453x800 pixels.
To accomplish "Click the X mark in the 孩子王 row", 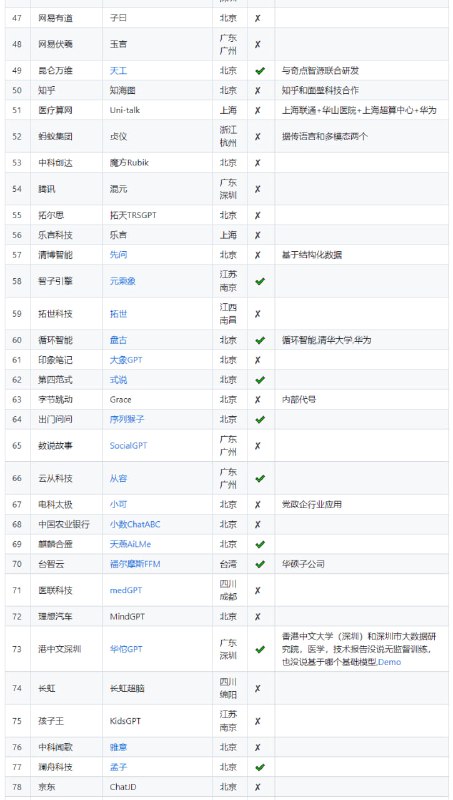I will tap(258, 721).
